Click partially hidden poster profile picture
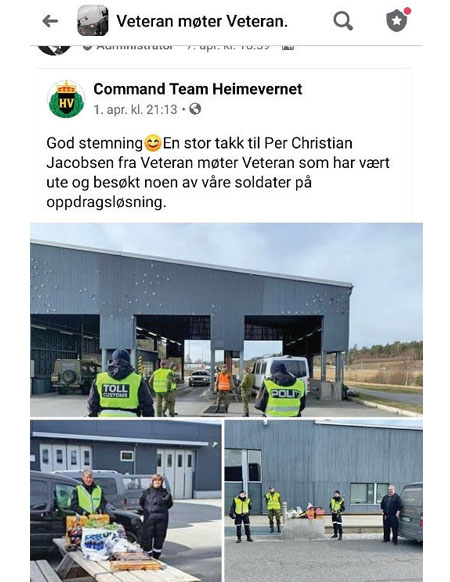This screenshot has height=582, width=450. pyautogui.click(x=55, y=50)
